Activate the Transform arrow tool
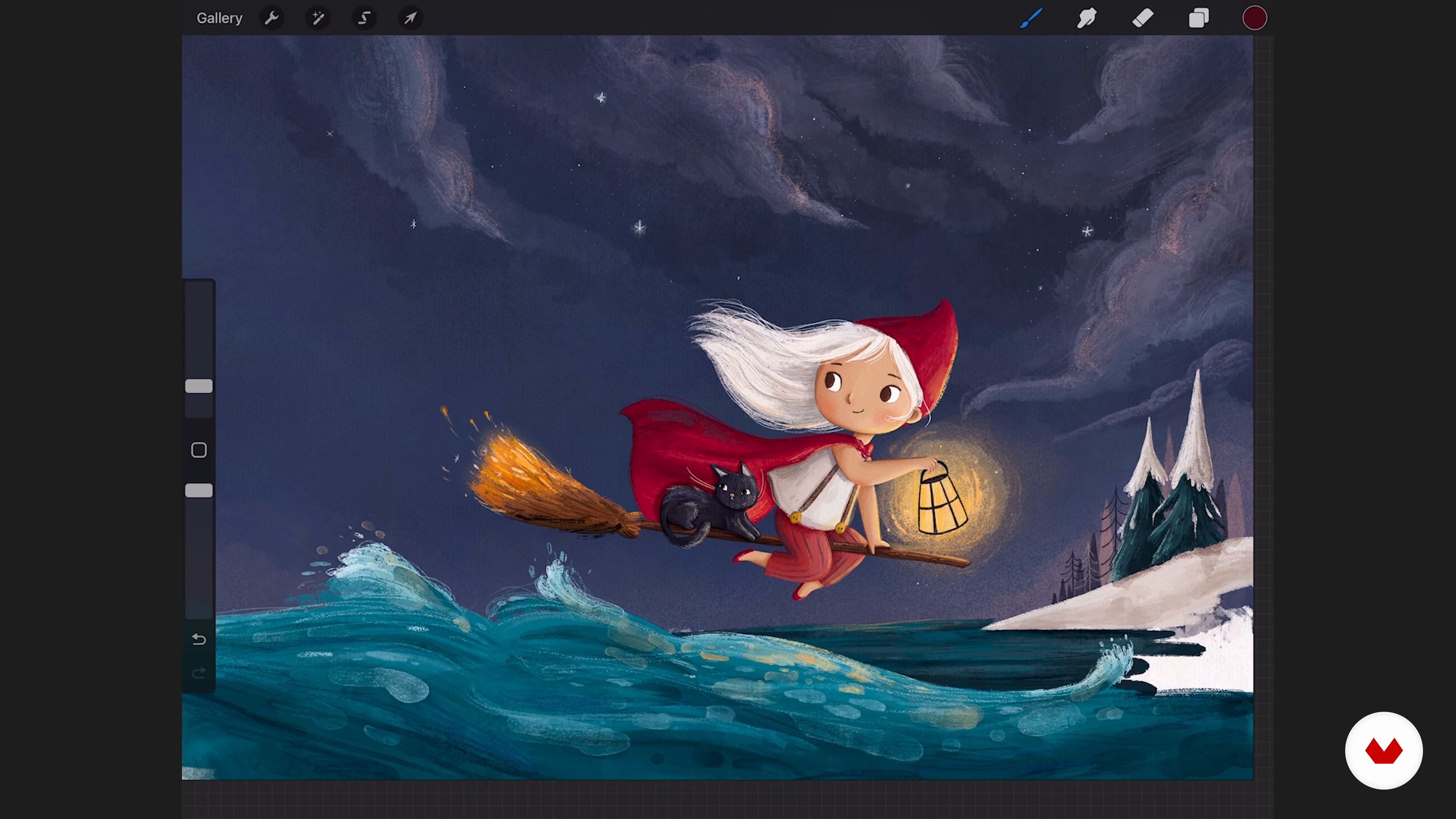The width and height of the screenshot is (1456, 819). click(410, 18)
